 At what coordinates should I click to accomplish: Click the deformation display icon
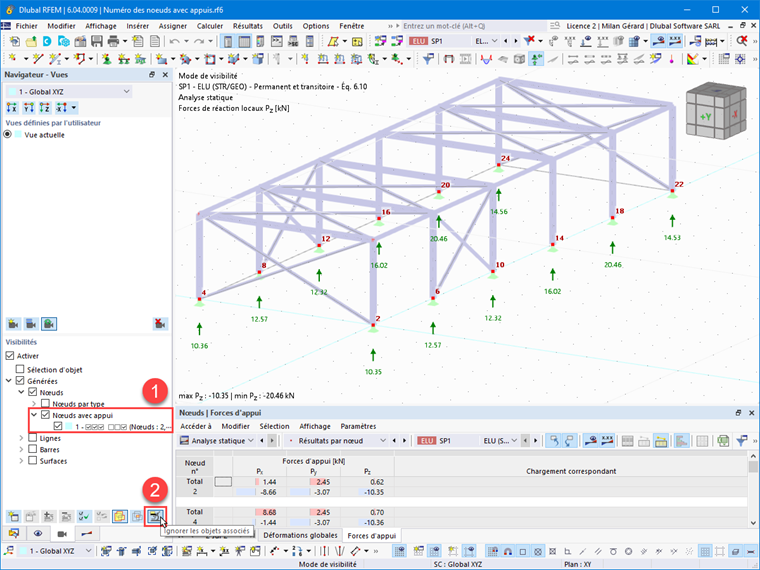pyautogui.click(x=486, y=59)
